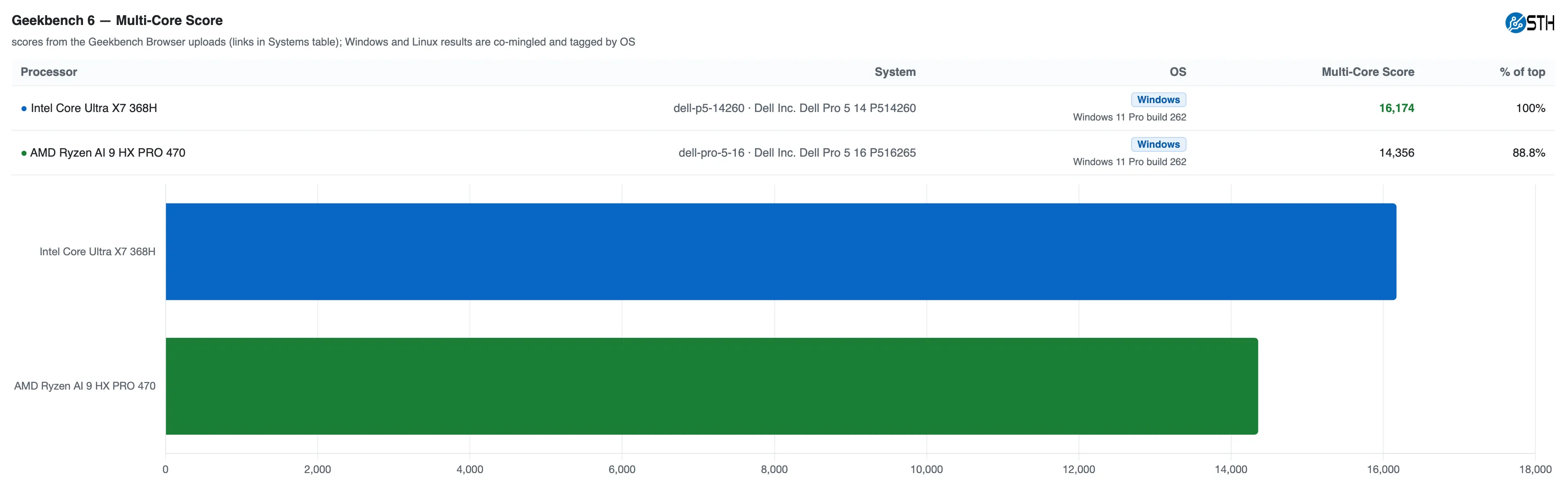Click the 18,000 axis tick label
Image resolution: width=1568 pixels, height=490 pixels.
pos(1535,469)
